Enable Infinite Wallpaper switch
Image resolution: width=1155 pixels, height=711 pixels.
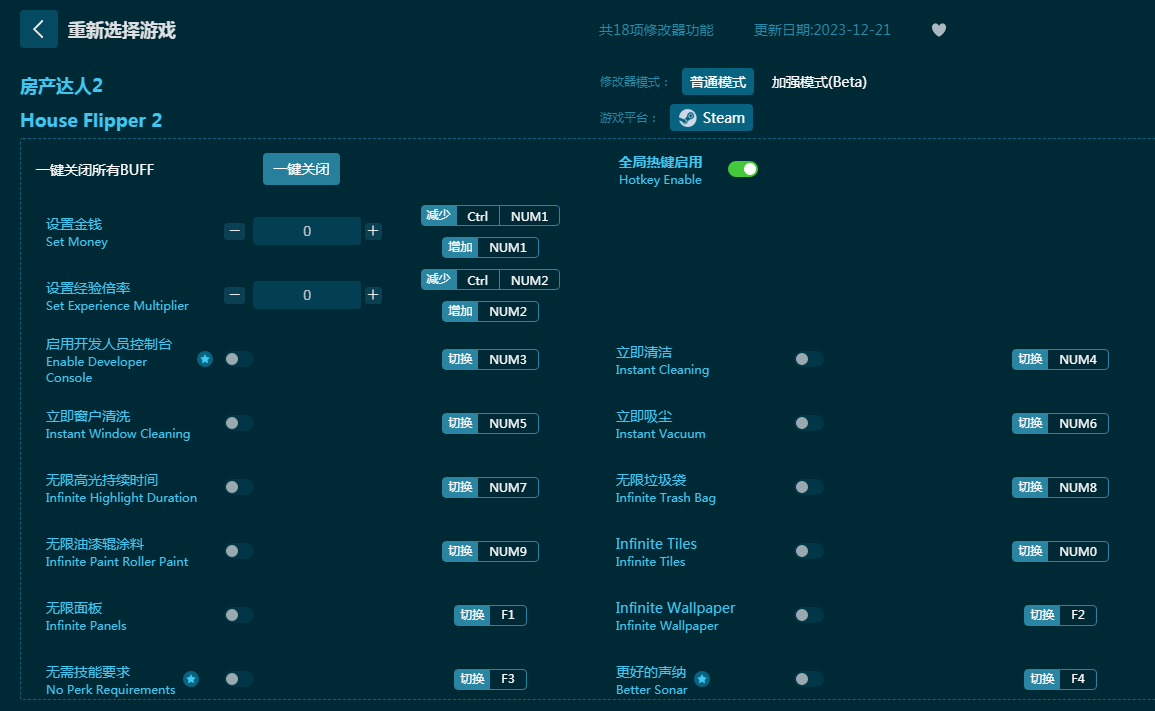click(x=809, y=615)
